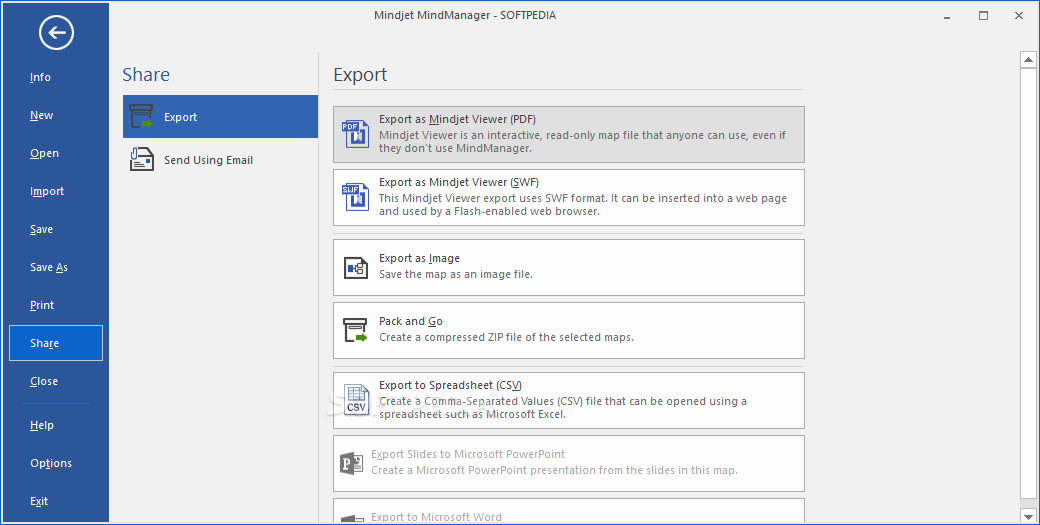Choose Open from the sidebar menu
Image resolution: width=1040 pixels, height=525 pixels.
point(44,153)
